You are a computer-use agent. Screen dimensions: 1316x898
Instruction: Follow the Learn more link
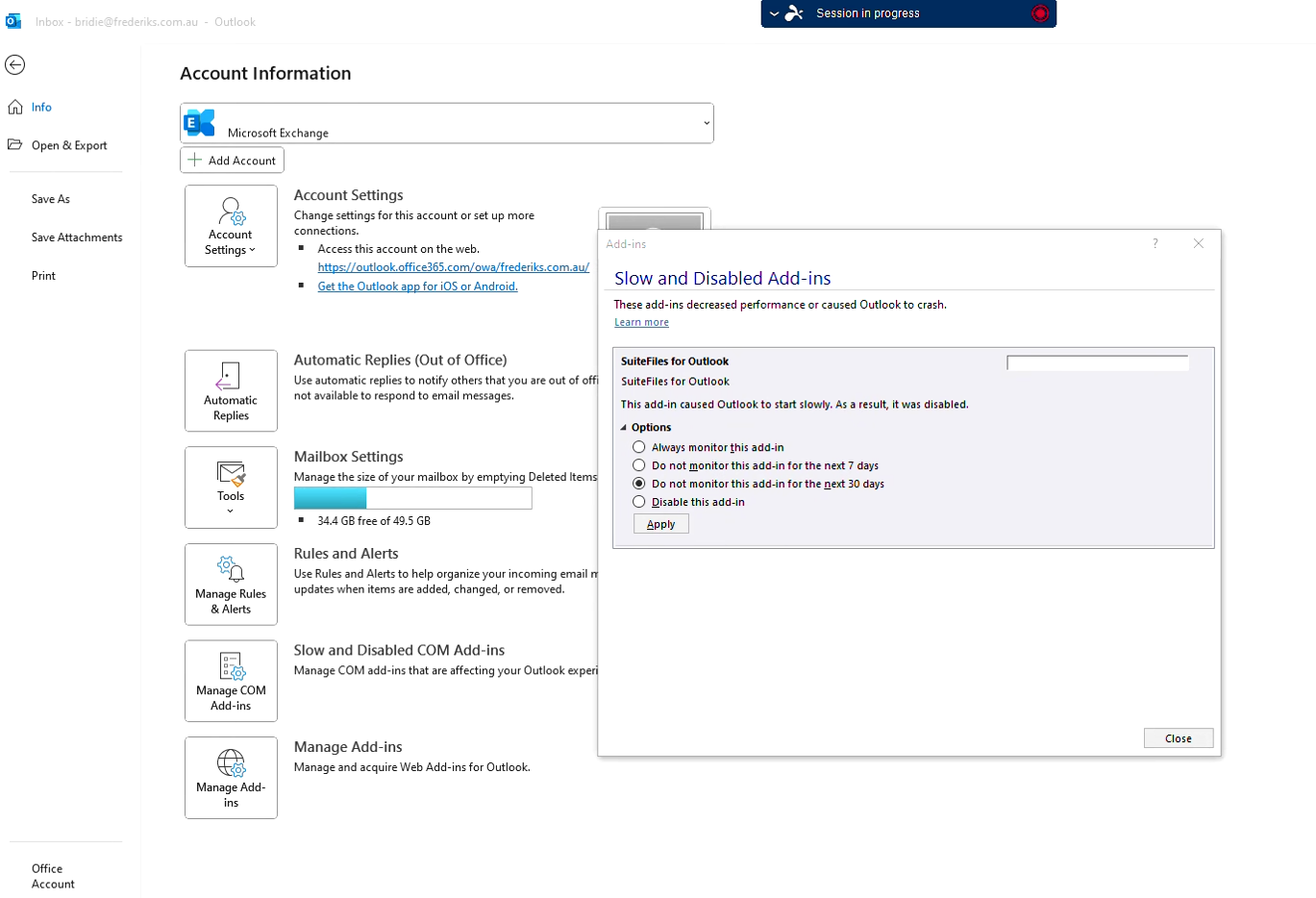pyautogui.click(x=641, y=323)
